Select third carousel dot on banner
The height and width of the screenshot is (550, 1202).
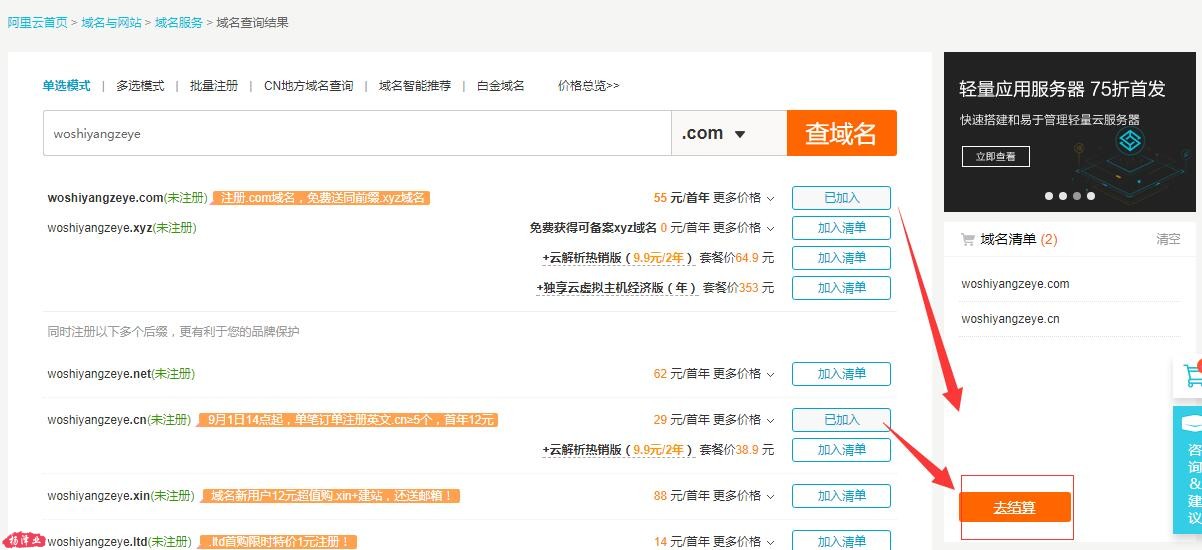pyautogui.click(x=1077, y=196)
